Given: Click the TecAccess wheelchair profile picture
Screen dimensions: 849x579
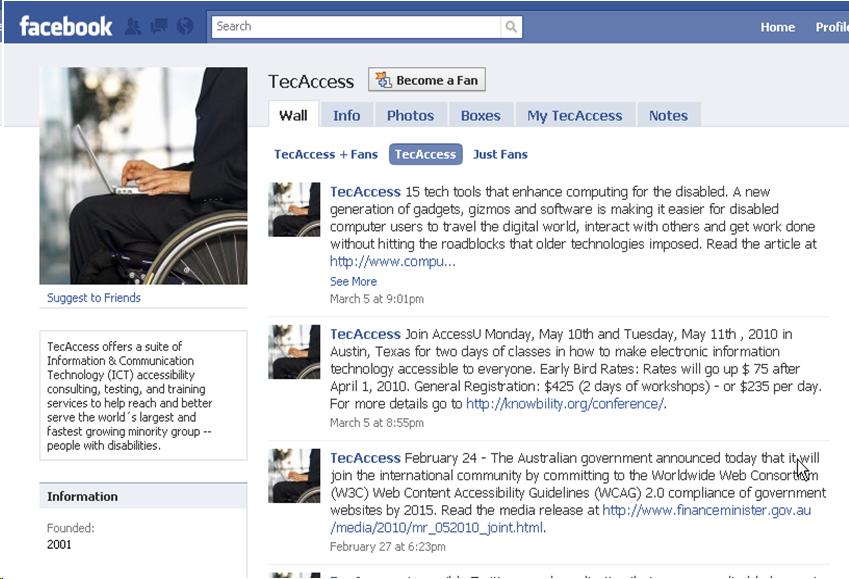Looking at the screenshot, I should click(x=143, y=175).
